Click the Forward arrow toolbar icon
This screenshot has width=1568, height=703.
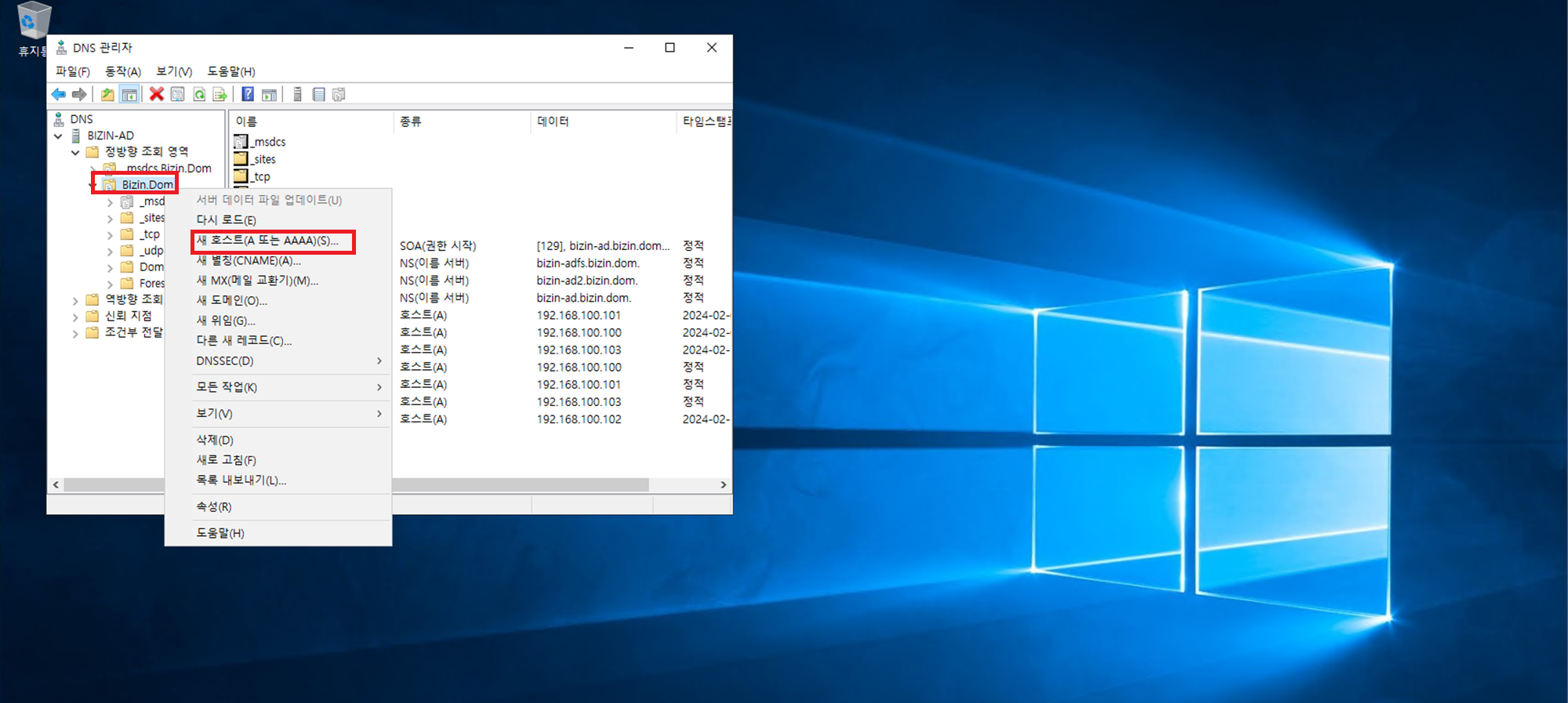click(79, 95)
